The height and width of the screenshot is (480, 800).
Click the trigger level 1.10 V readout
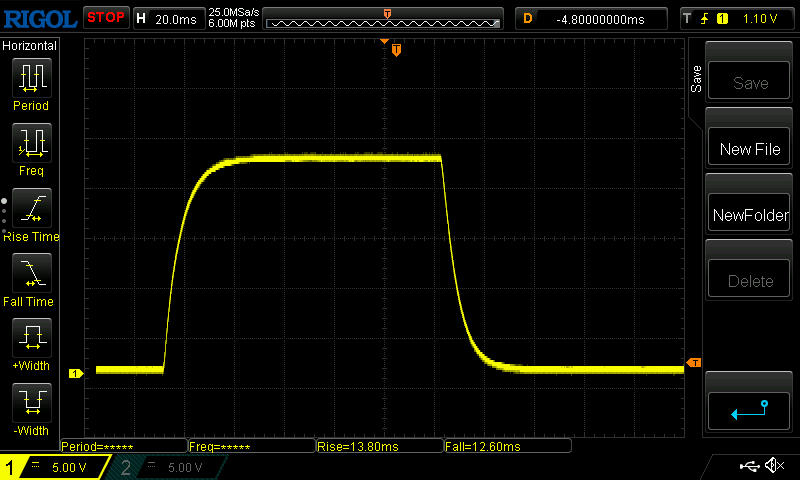tap(760, 19)
